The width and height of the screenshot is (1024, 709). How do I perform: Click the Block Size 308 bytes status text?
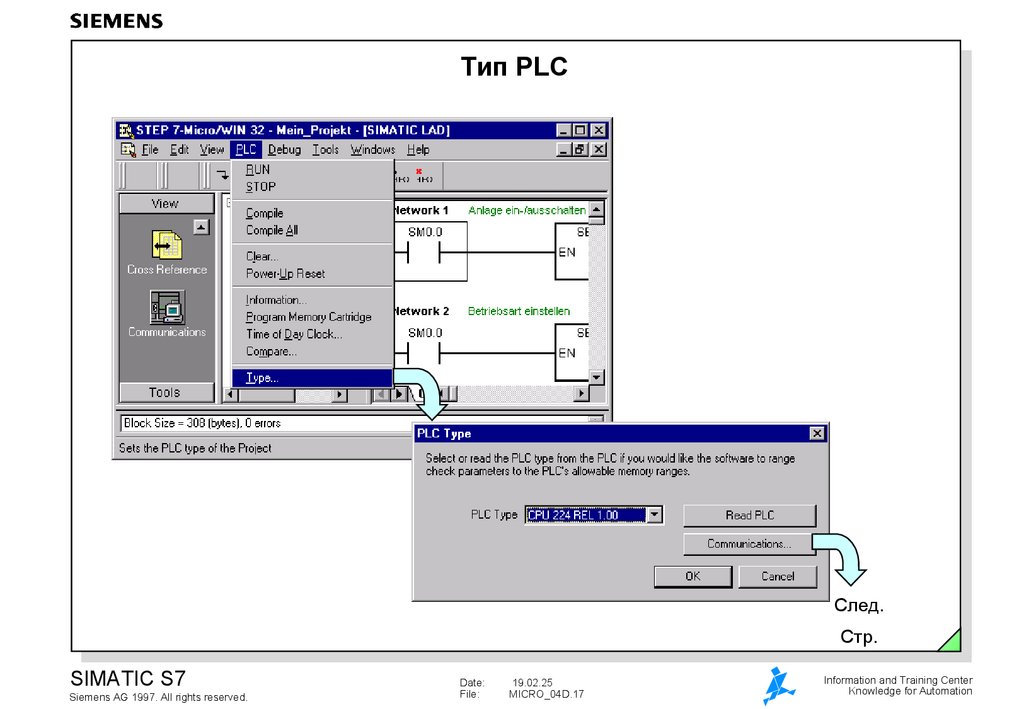point(202,423)
